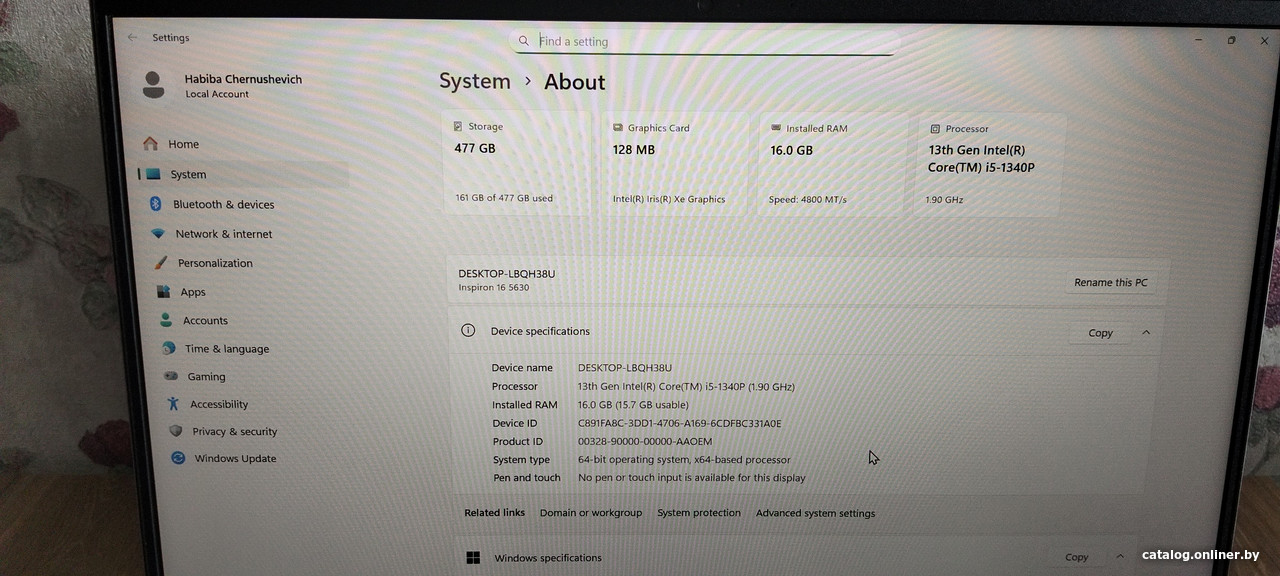This screenshot has height=576, width=1280.
Task: Open the Home icon in sidebar
Action: click(x=150, y=144)
